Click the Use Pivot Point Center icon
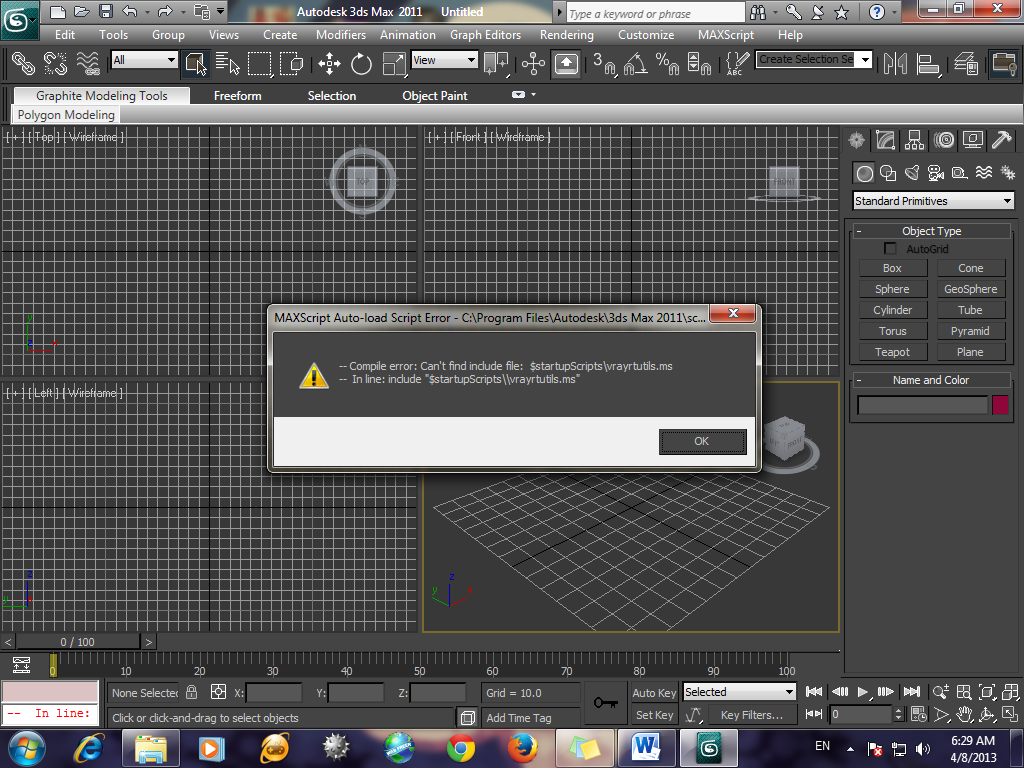1024x768 pixels. (496, 63)
